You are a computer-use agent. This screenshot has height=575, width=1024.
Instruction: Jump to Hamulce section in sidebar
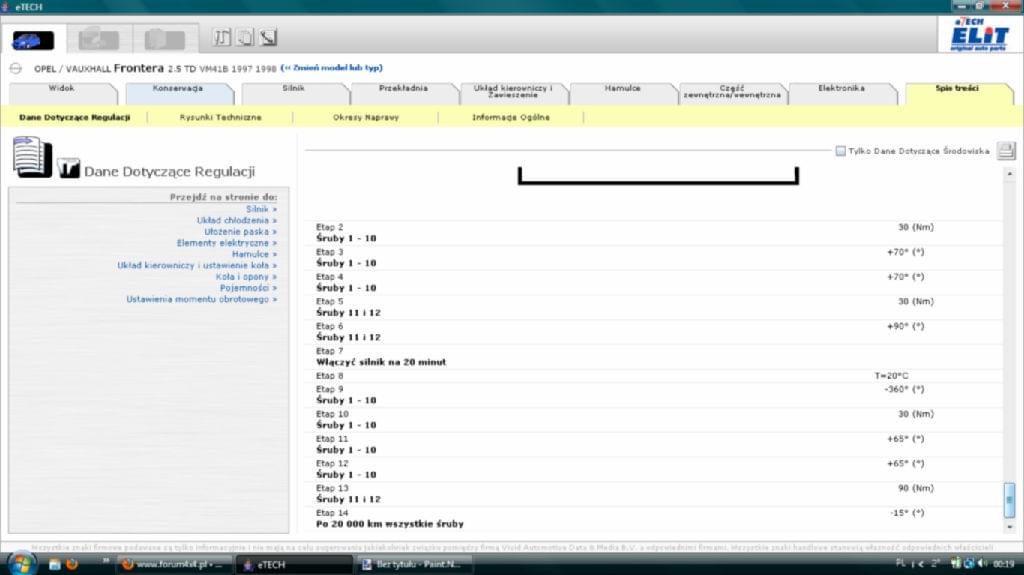(255, 254)
